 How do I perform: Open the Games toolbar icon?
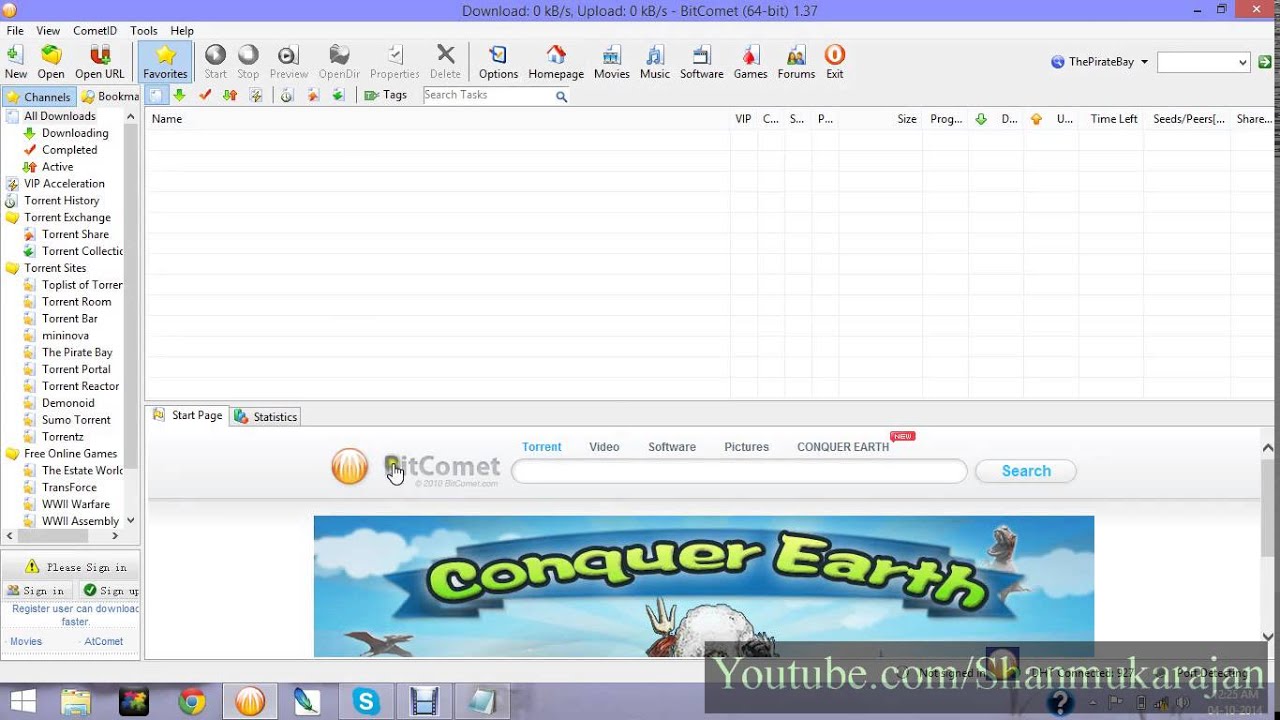tap(750, 62)
